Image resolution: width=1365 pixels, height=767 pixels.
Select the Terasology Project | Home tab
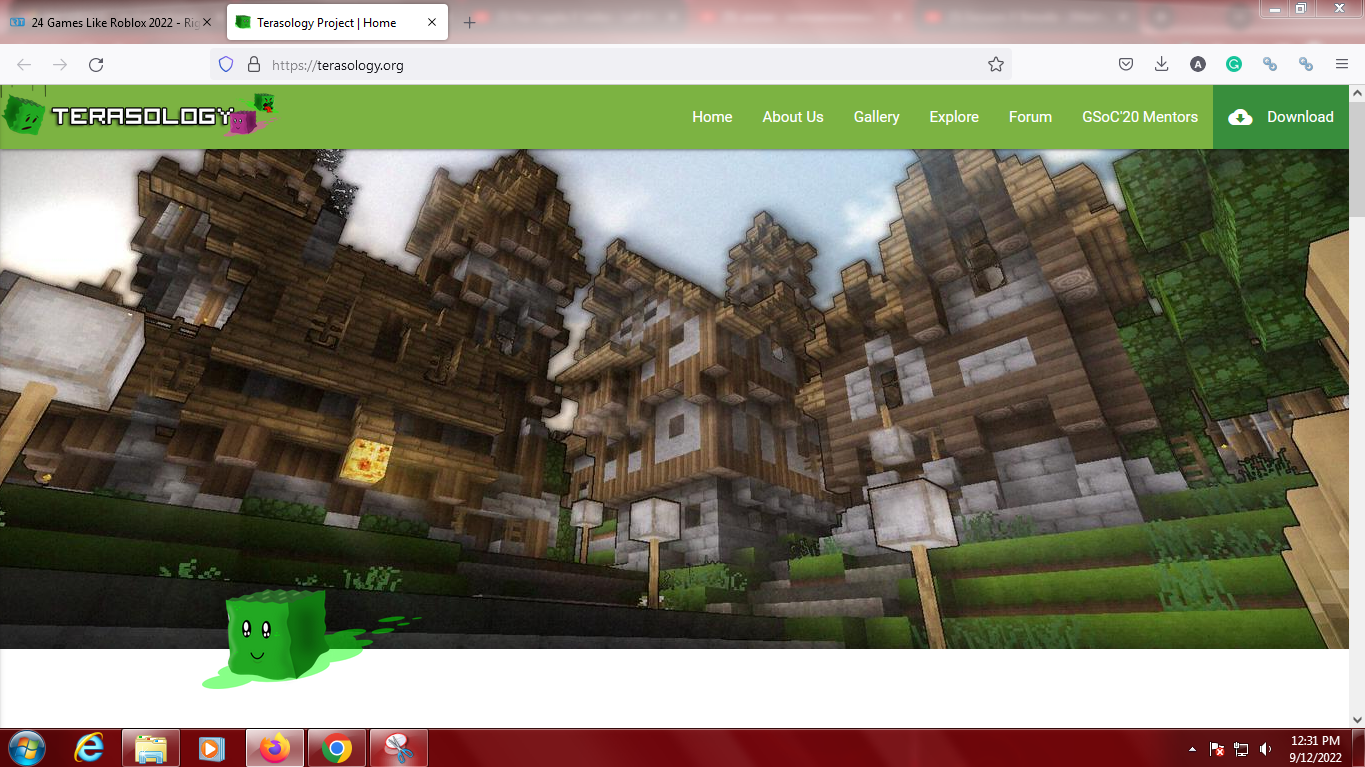tap(337, 22)
